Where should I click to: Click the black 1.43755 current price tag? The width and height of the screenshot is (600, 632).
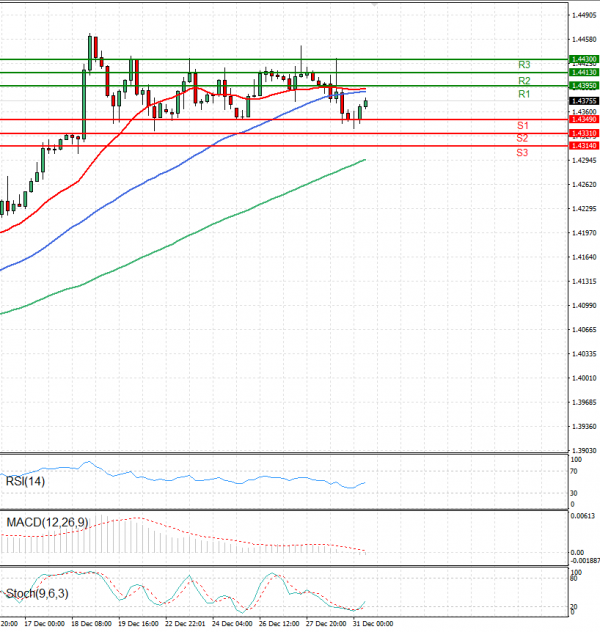(583, 101)
